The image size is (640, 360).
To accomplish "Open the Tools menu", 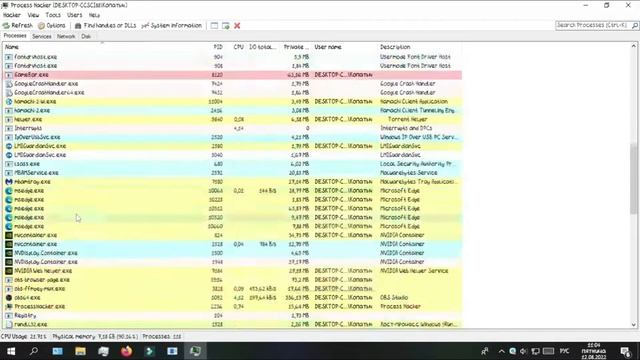I will 53,15.
